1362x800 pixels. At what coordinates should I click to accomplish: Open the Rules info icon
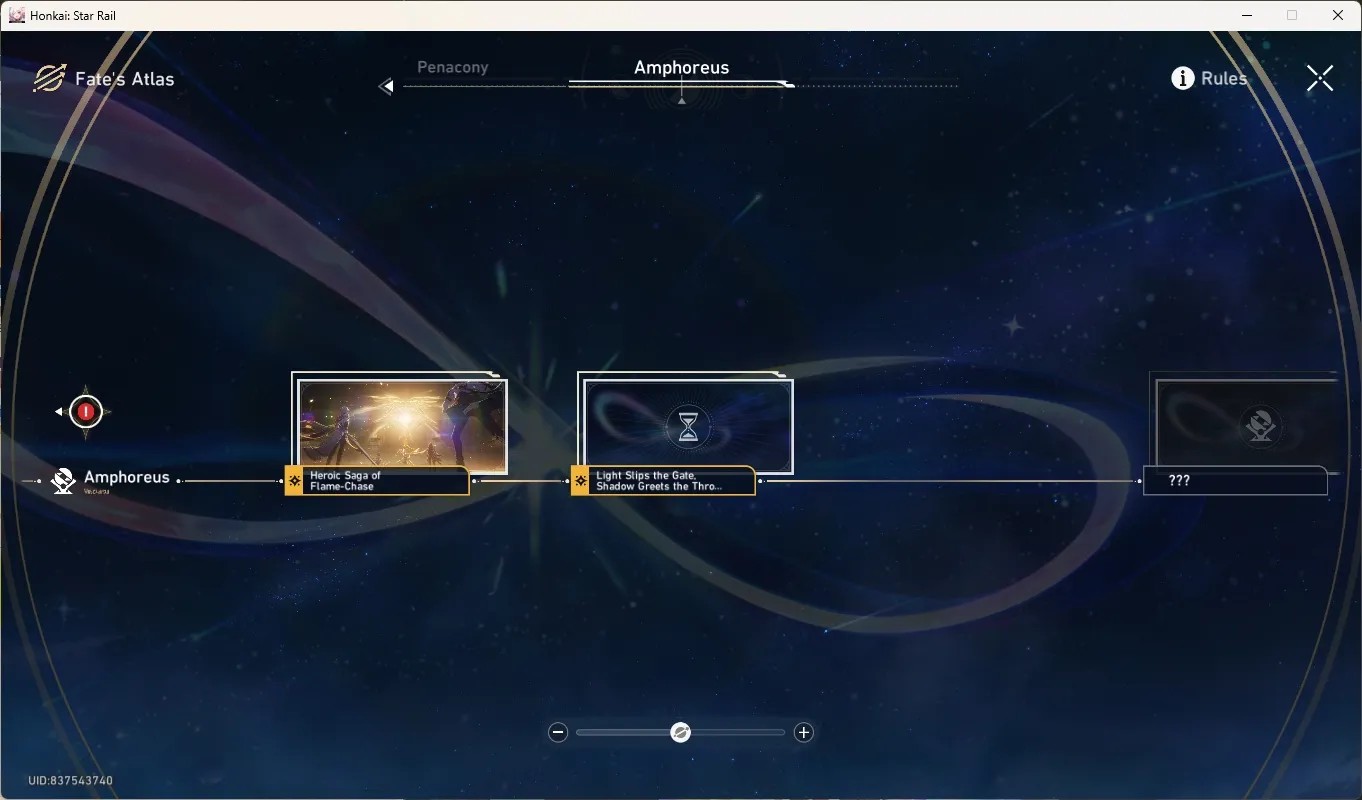(1183, 78)
